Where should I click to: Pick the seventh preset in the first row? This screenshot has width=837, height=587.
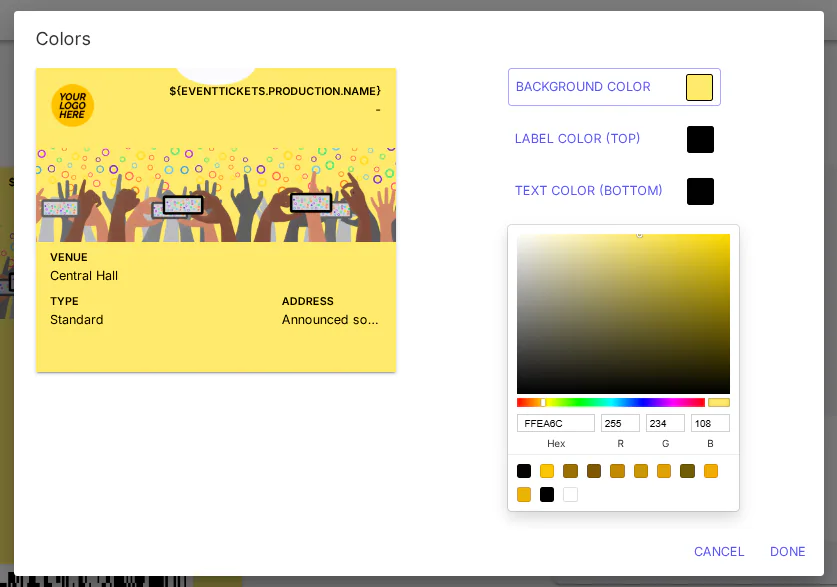point(664,471)
